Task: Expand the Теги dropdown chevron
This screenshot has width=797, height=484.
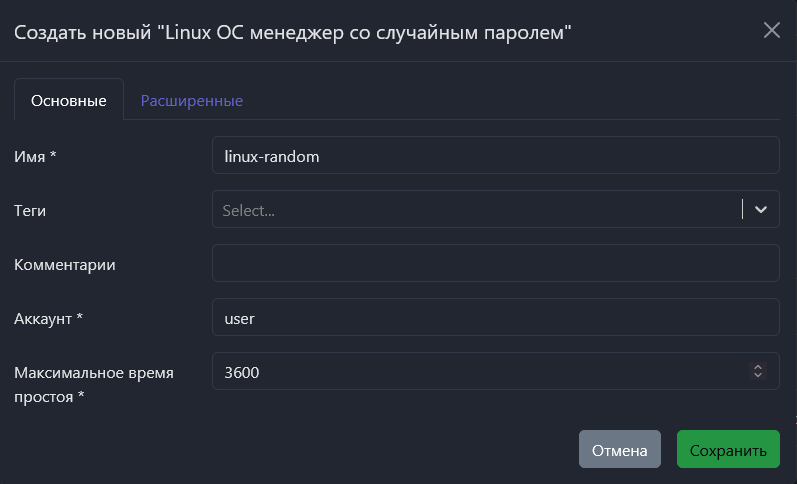Action: point(761,210)
